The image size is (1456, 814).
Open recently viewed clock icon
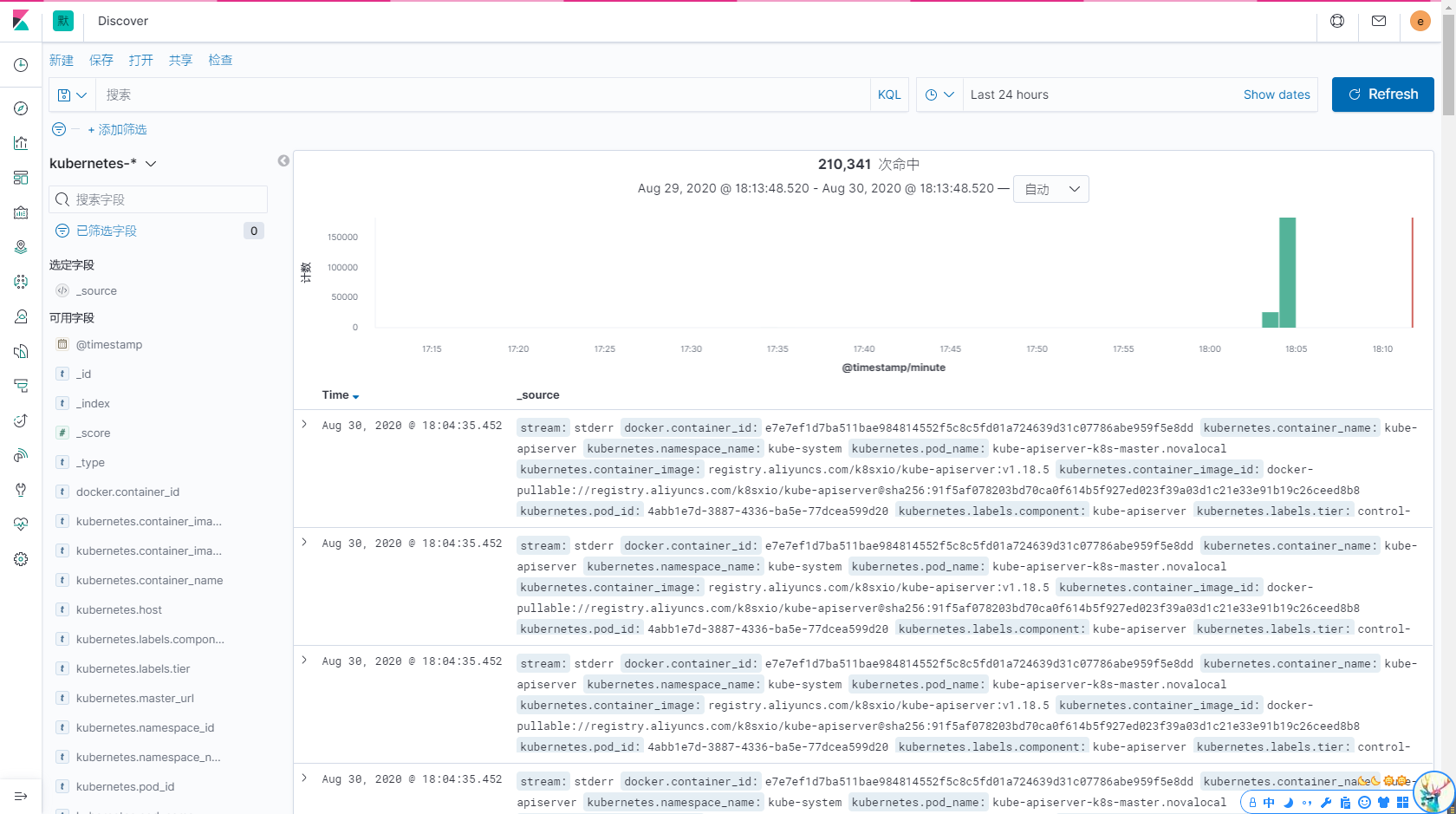[21, 65]
